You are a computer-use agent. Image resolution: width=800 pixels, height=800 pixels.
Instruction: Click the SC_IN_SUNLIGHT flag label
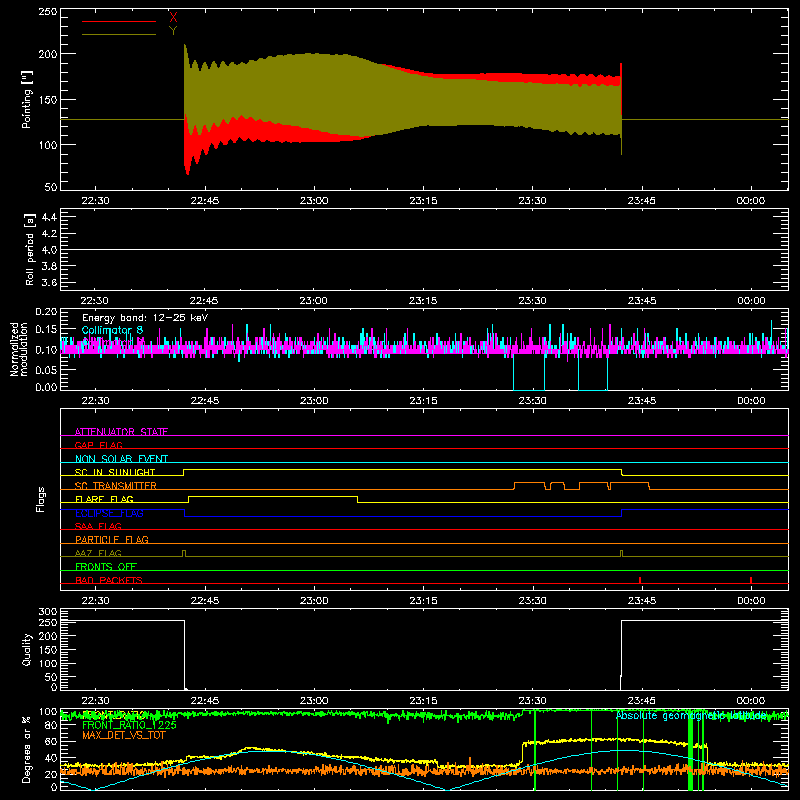point(115,472)
